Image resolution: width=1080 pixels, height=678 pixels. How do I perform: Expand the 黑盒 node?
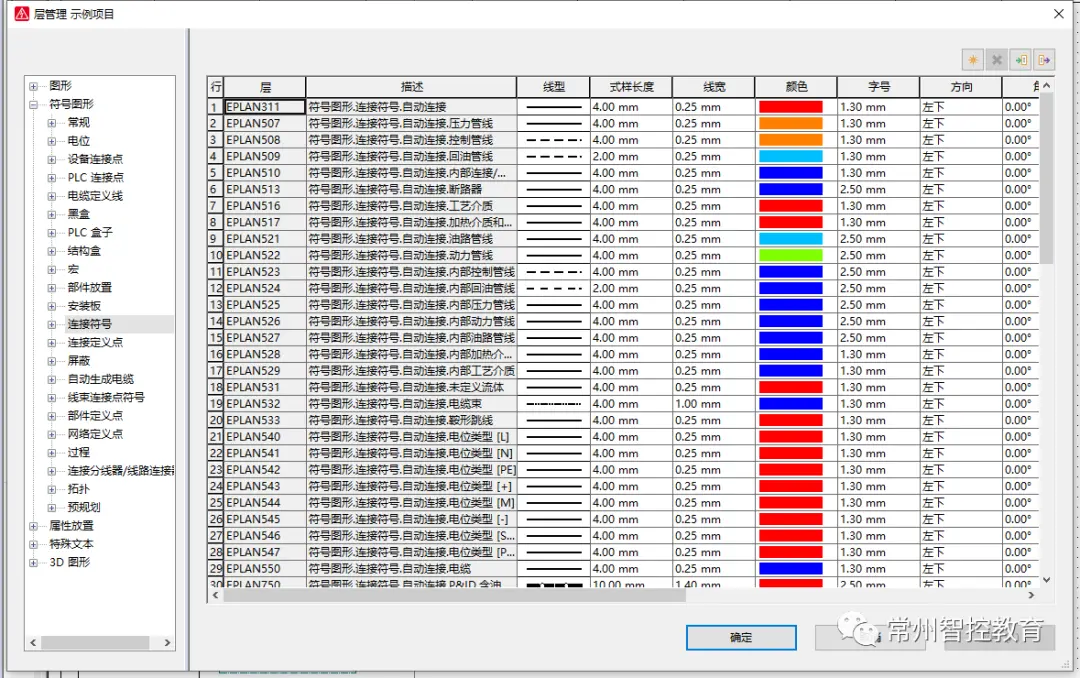pos(52,214)
